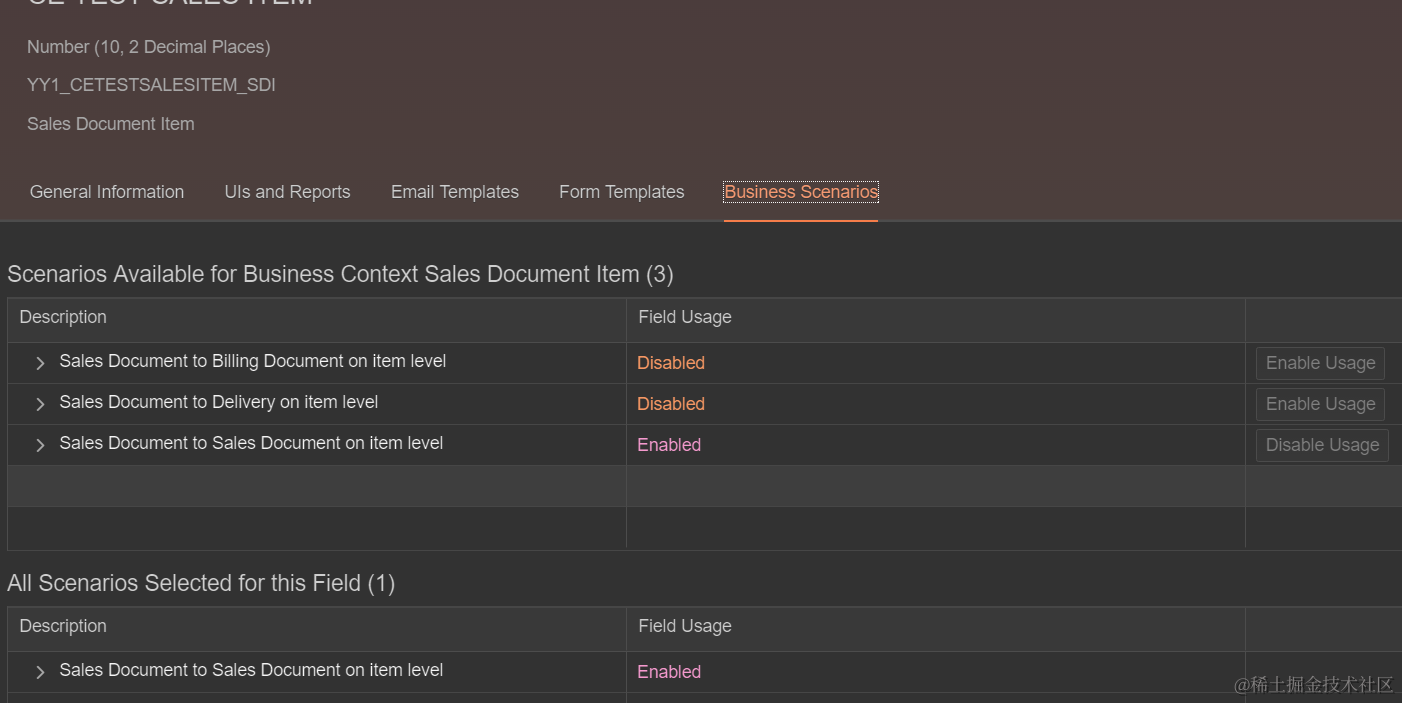Viewport: 1402px width, 703px height.
Task: Go to the Form Templates tab
Action: pos(621,192)
